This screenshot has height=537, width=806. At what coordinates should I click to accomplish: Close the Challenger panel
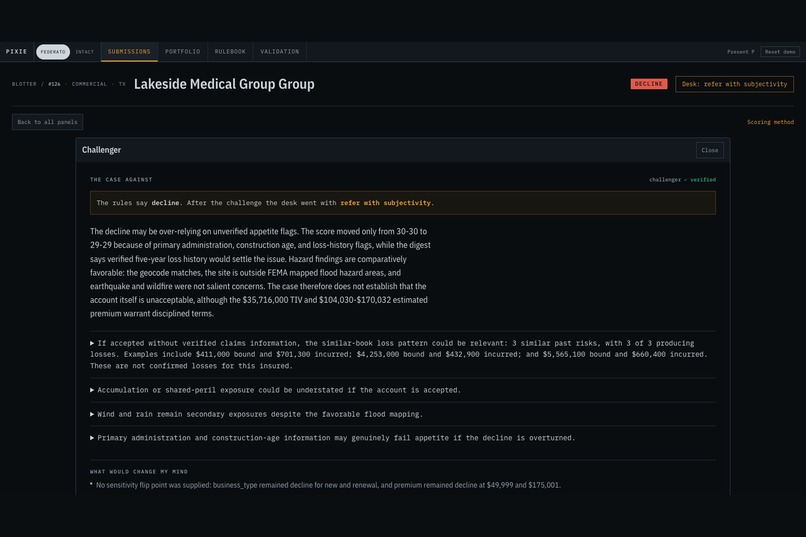pyautogui.click(x=709, y=151)
